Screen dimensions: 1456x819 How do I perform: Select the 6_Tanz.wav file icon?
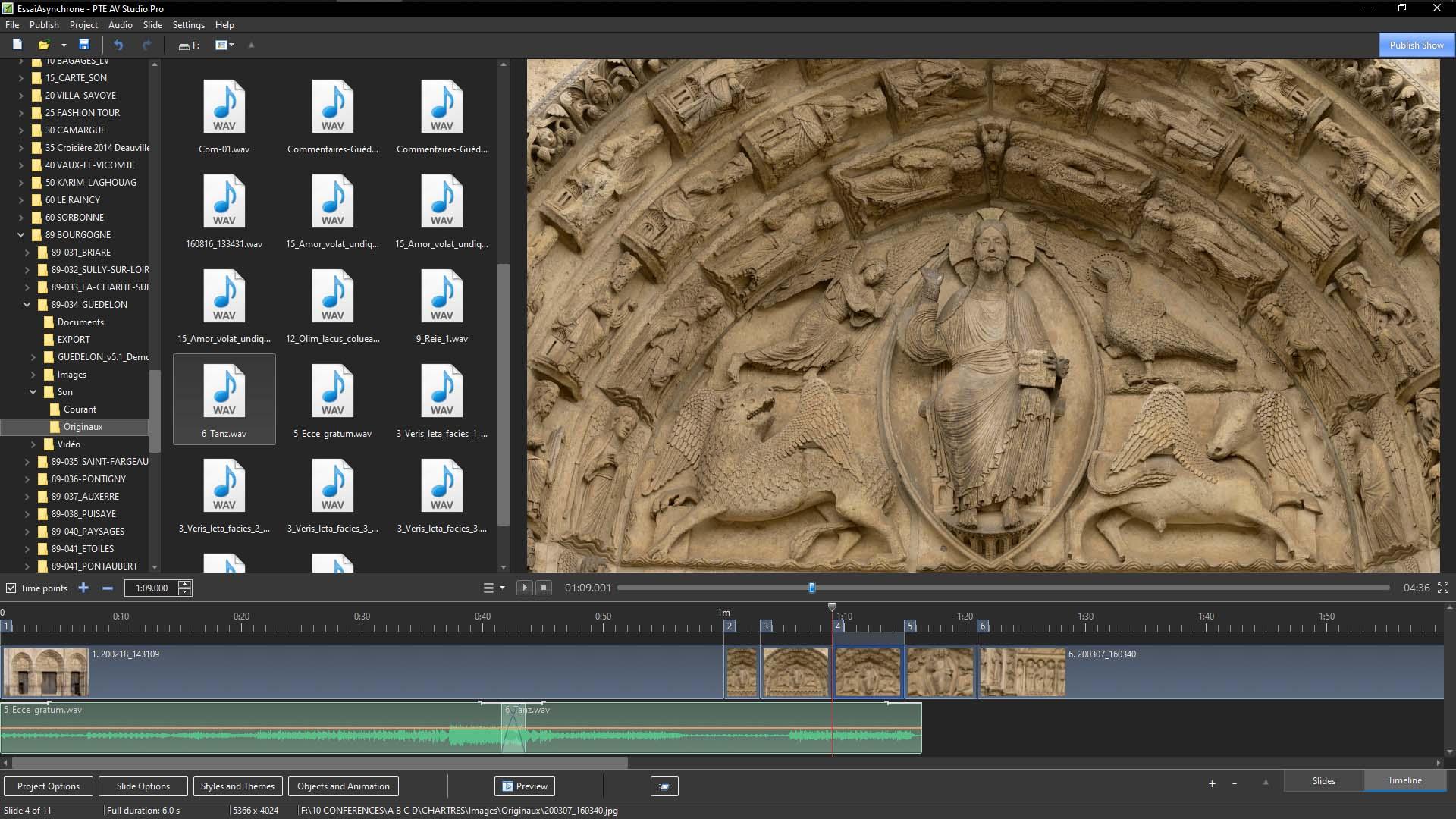tap(224, 391)
